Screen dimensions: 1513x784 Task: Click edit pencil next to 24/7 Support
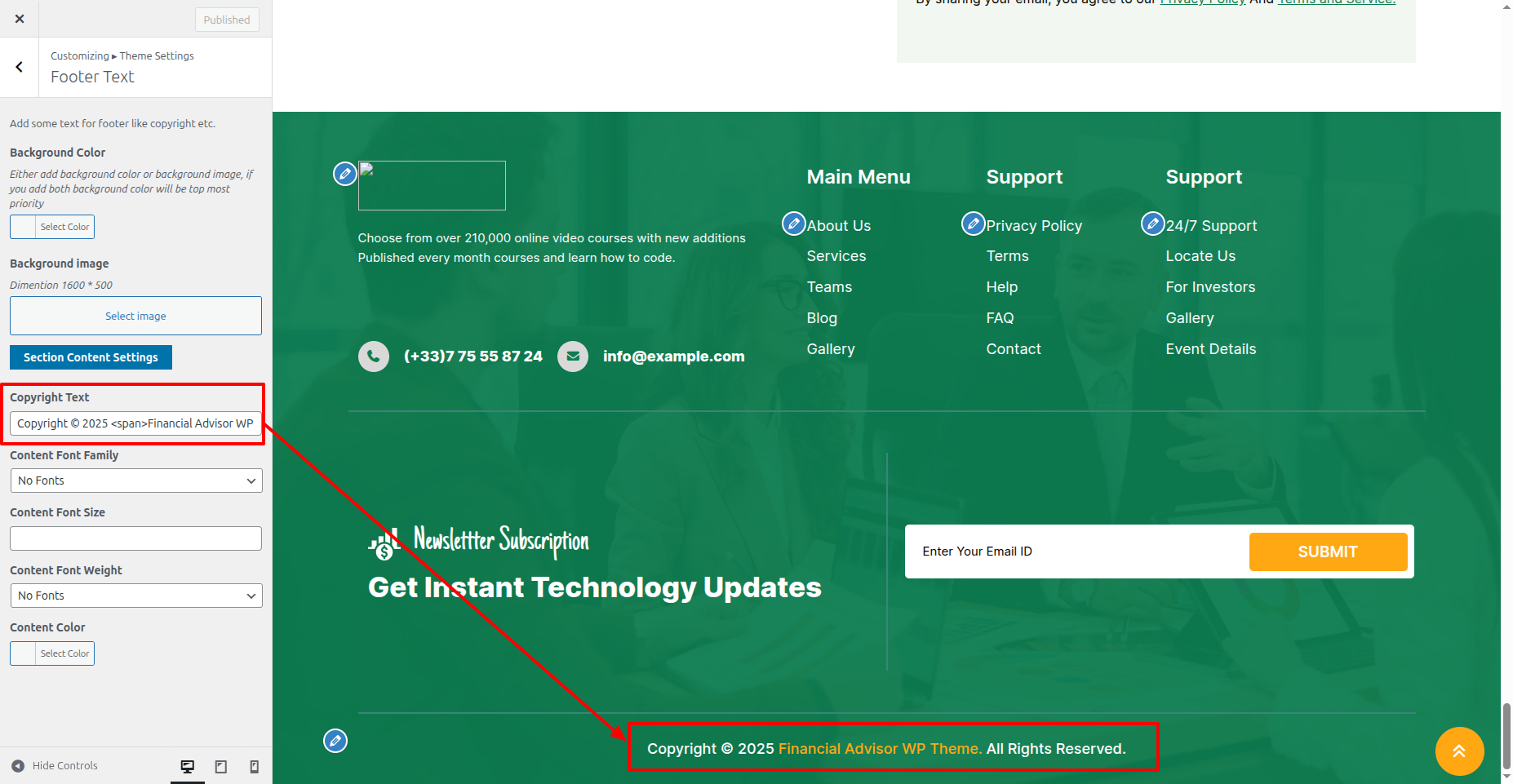1152,224
